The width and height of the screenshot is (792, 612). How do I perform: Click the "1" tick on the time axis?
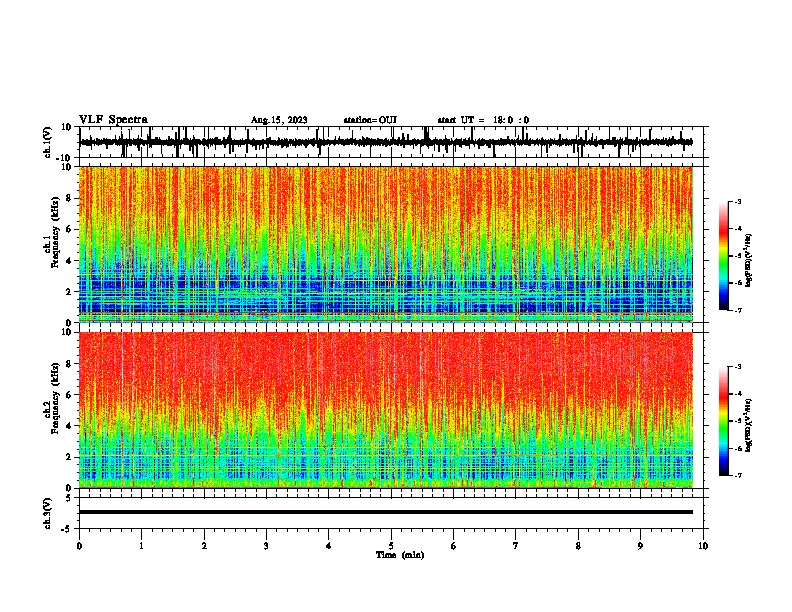click(141, 546)
